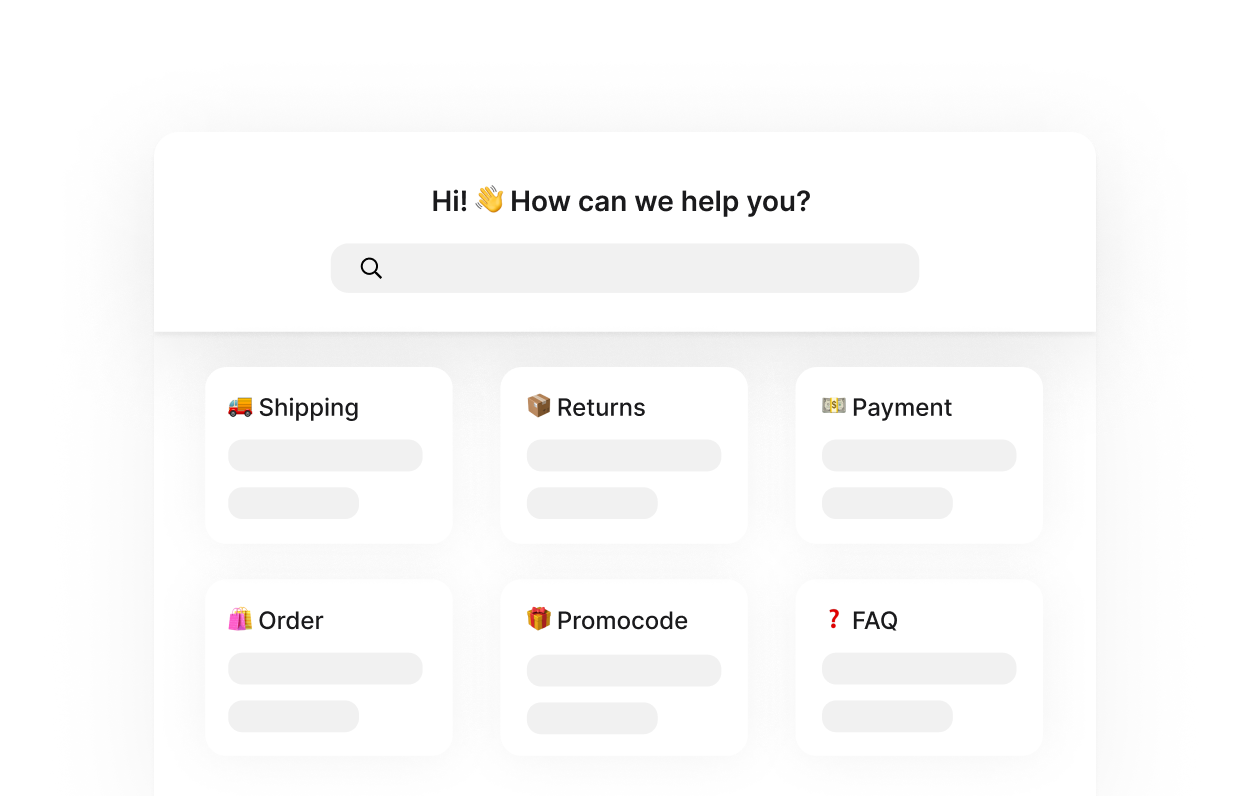Viewport: 1248px width, 796px height.
Task: Select second placeholder article under Returns
Action: click(x=592, y=503)
